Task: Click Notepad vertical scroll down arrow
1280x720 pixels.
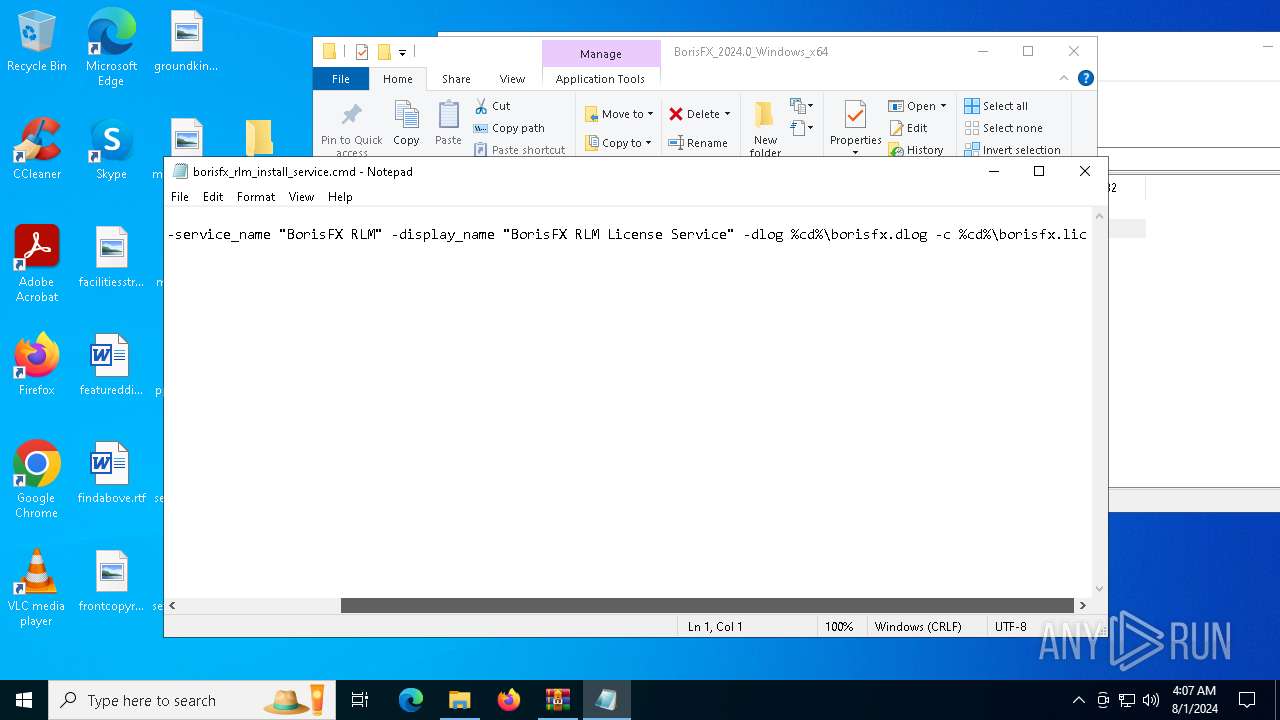Action: (x=1100, y=589)
